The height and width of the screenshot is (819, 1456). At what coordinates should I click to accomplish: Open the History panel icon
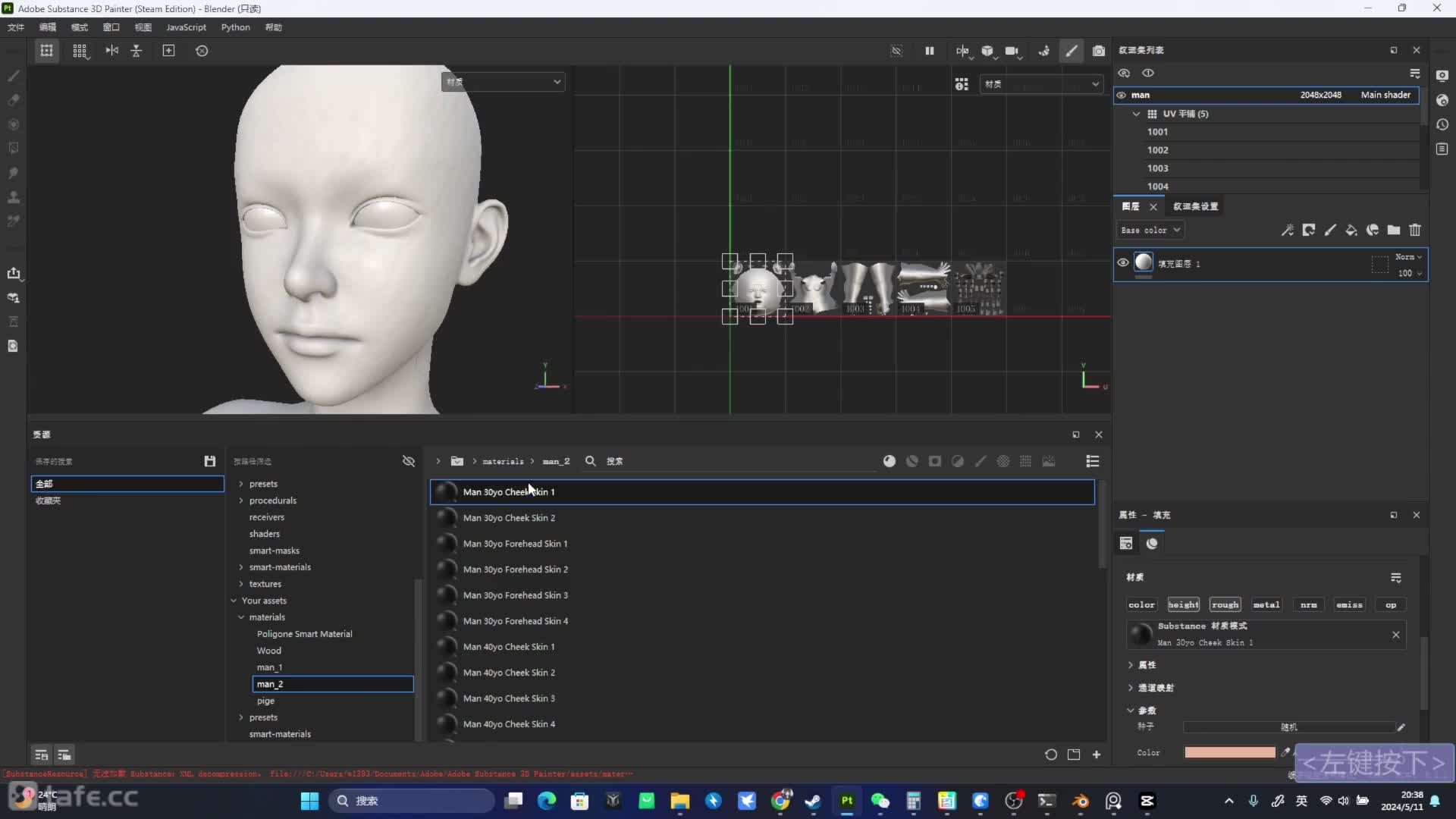click(1442, 124)
